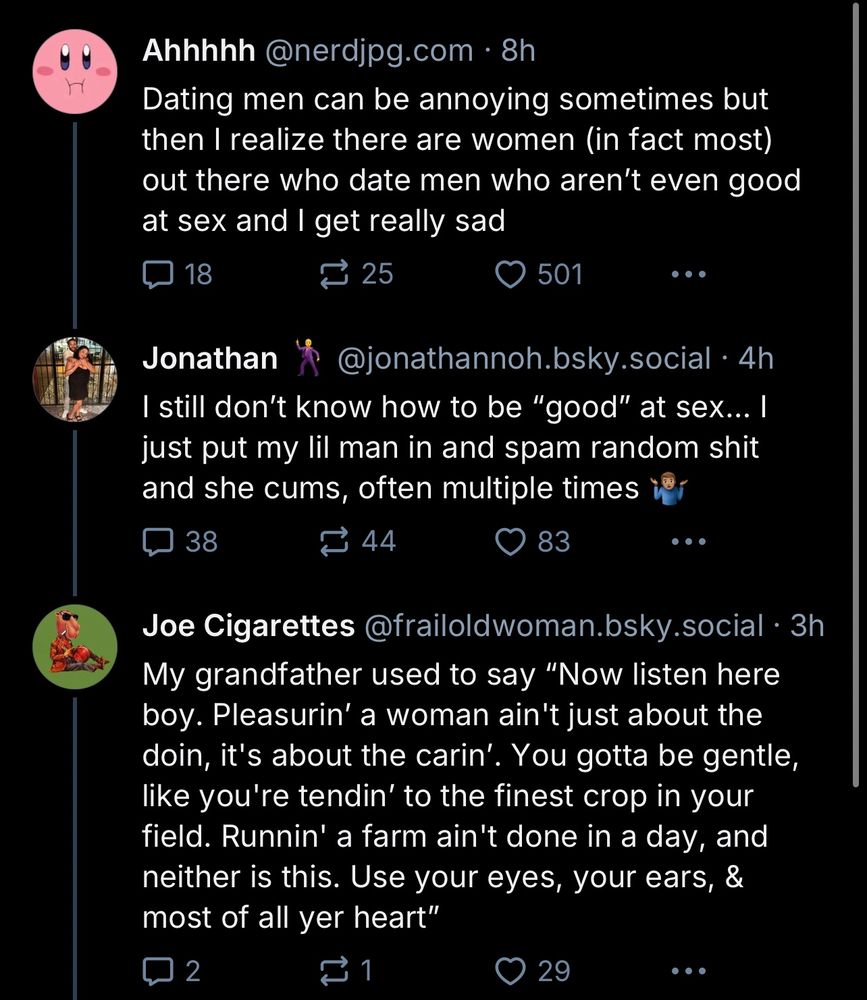Like the Ahhhhh post with 501 likes
The width and height of the screenshot is (867, 1000).
coord(512,274)
